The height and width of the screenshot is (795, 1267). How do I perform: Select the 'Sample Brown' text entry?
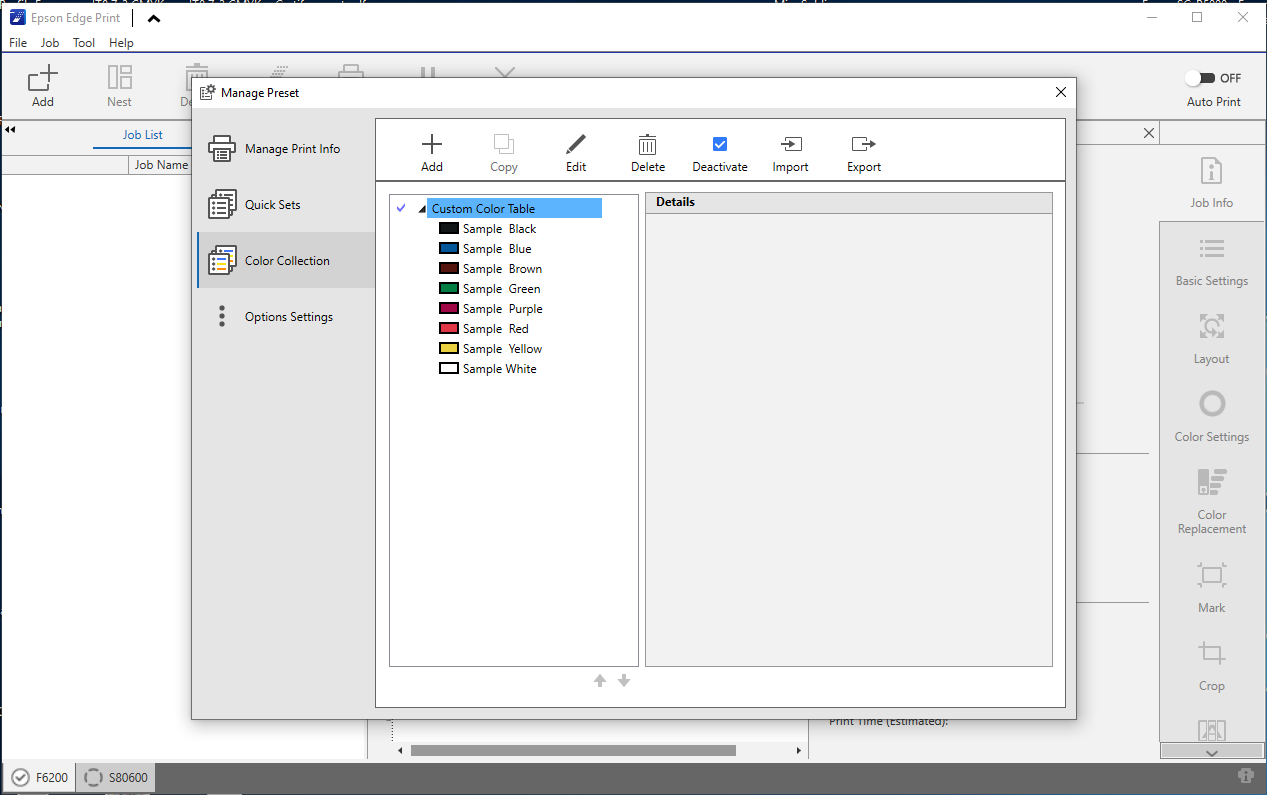point(502,269)
